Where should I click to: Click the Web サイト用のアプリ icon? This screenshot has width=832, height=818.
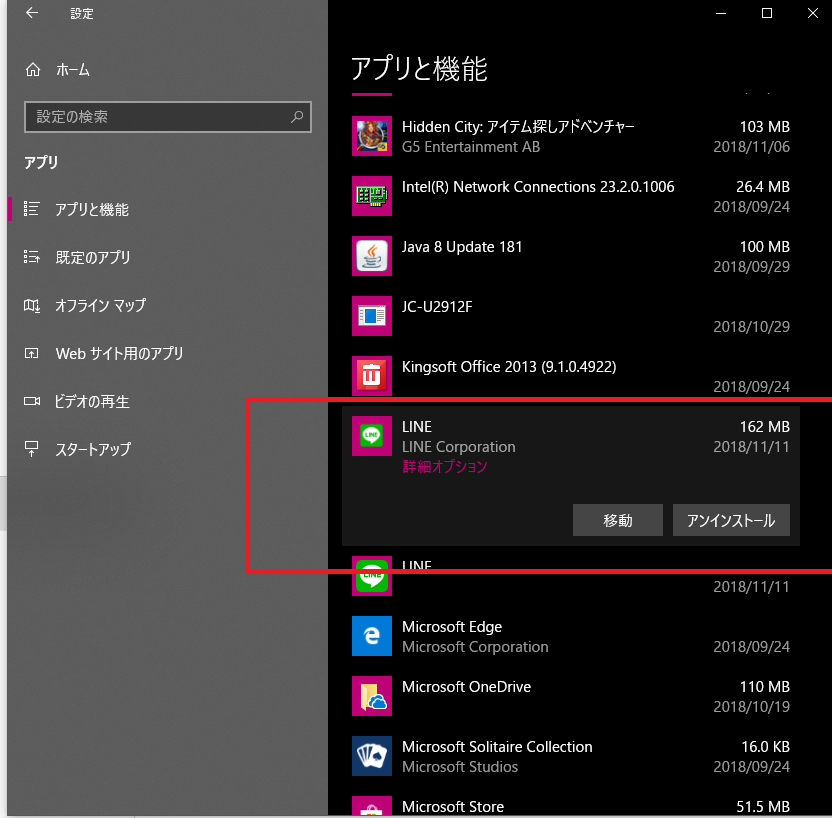click(x=32, y=353)
